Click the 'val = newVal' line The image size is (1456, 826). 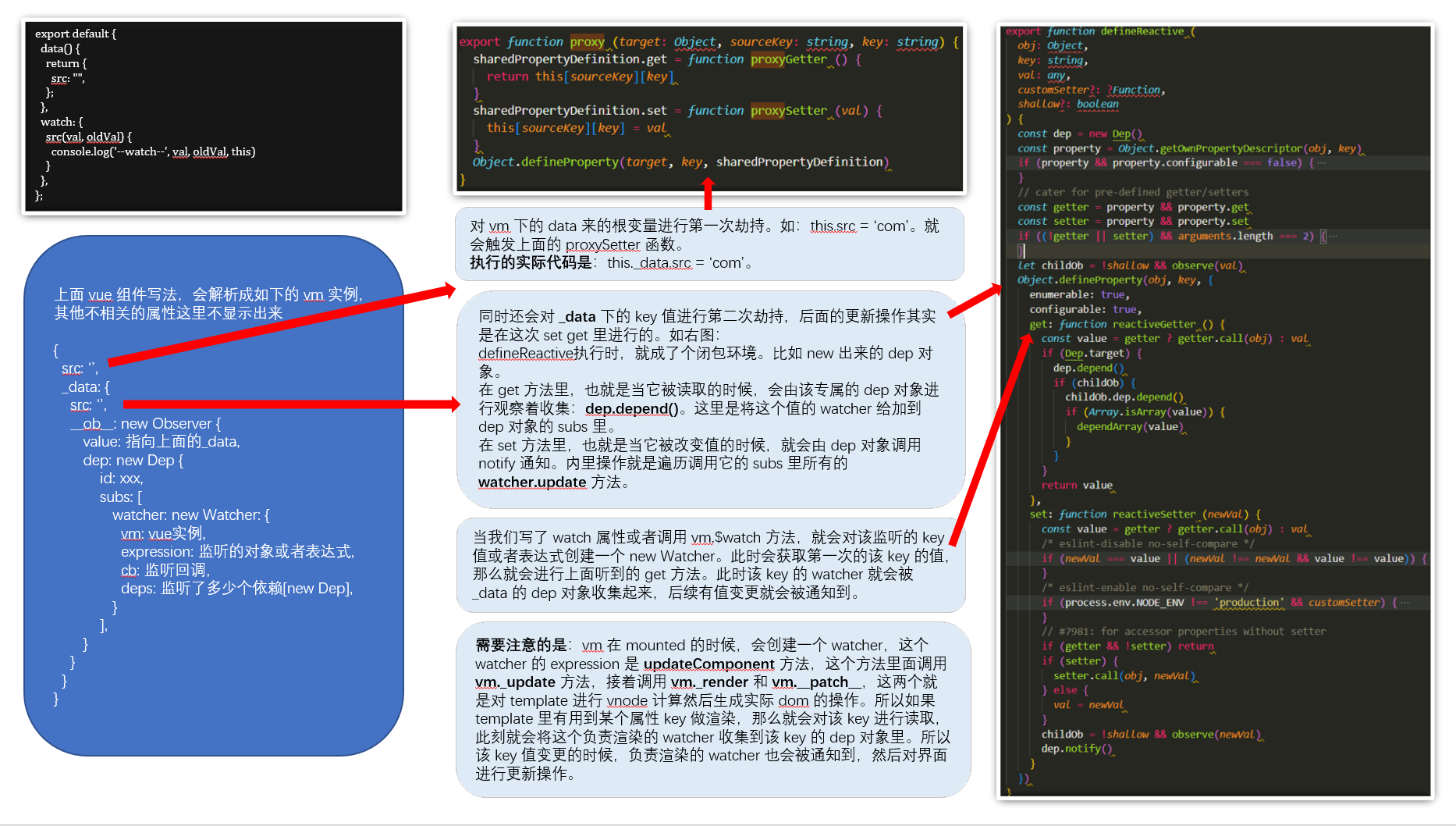point(1089,704)
